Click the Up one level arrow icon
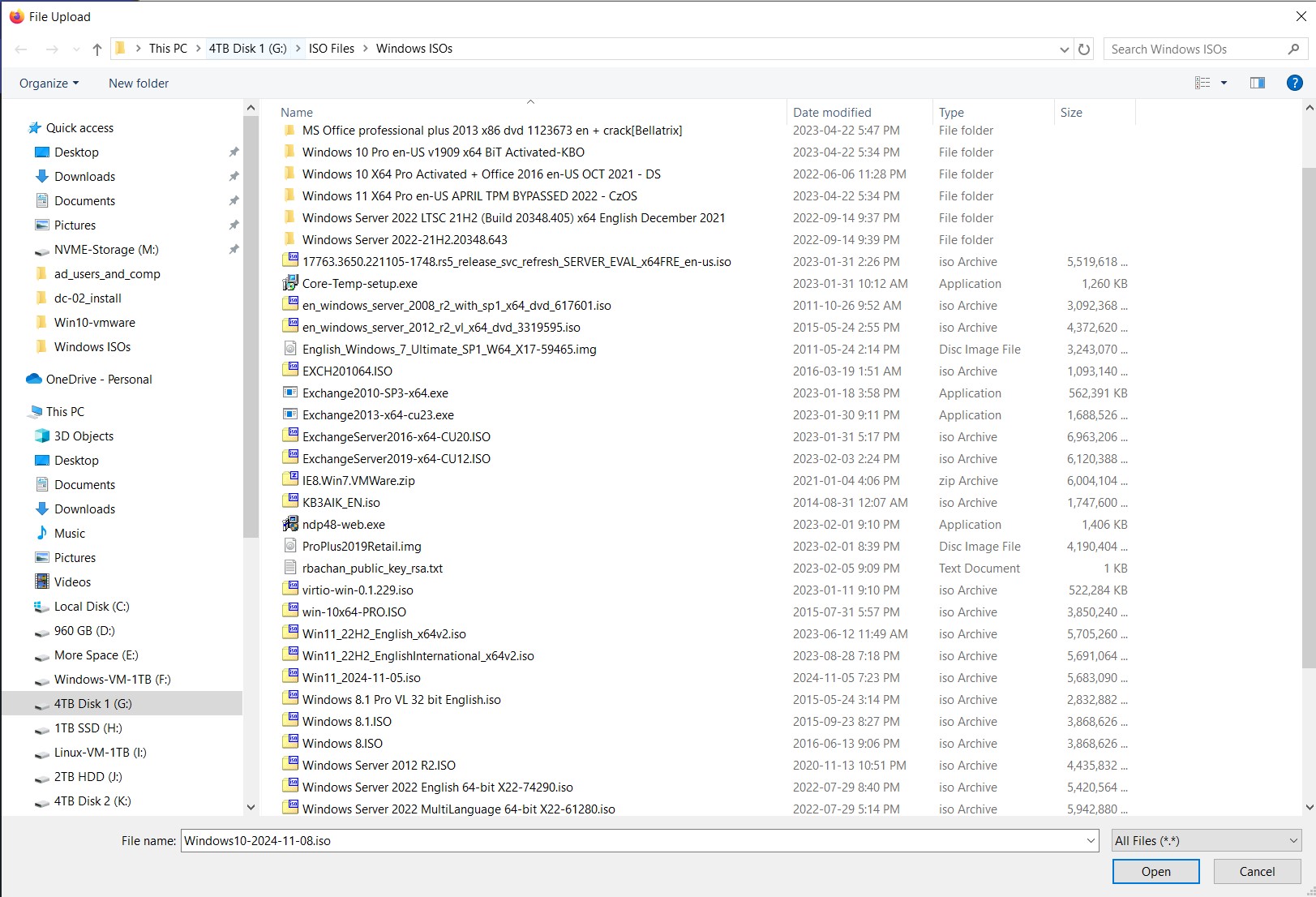This screenshot has width=1316, height=897. point(97,49)
